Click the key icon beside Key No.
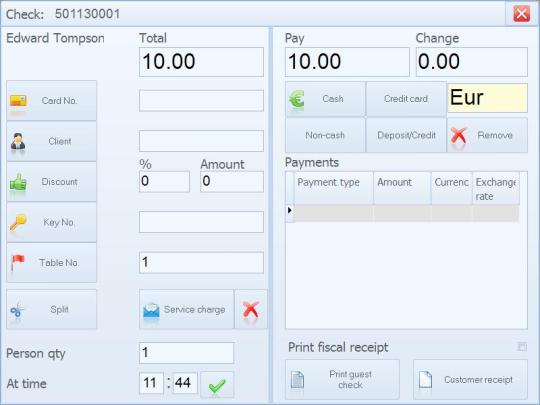 [18, 222]
